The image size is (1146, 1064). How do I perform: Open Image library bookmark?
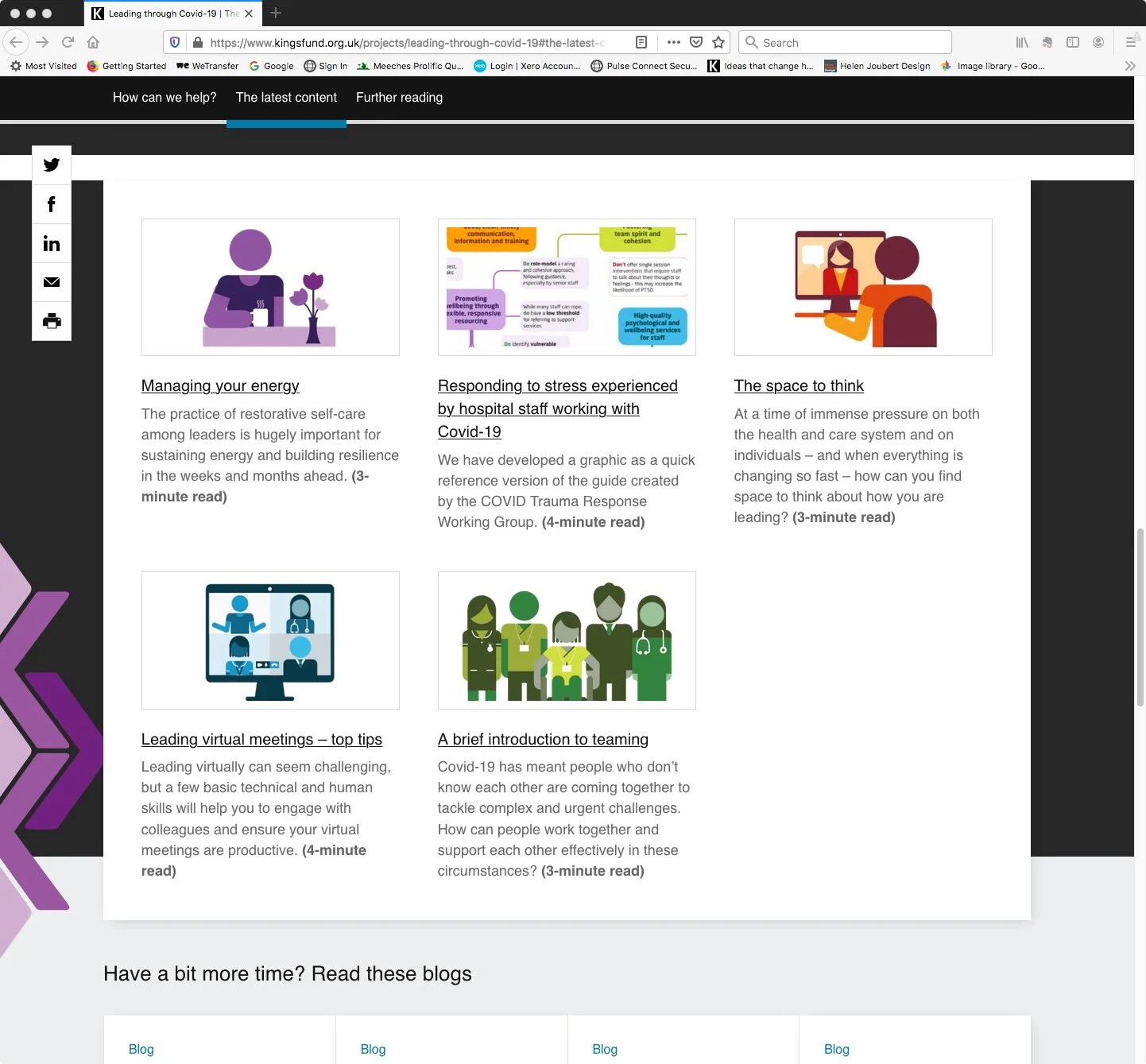(x=993, y=66)
